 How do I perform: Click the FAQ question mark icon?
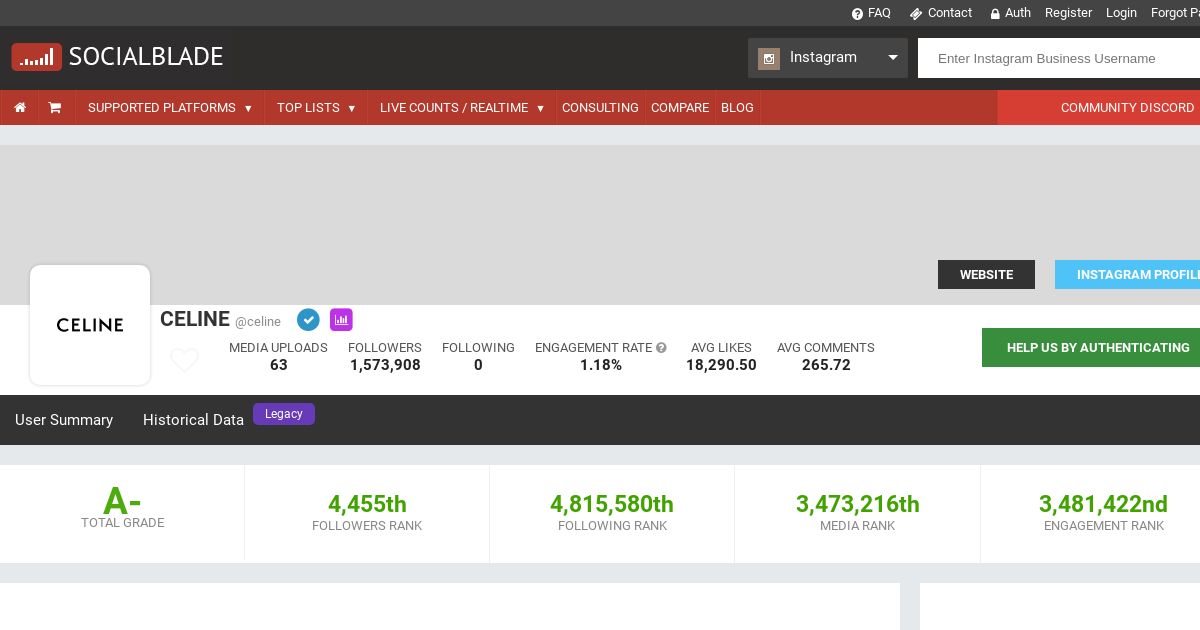(x=857, y=14)
